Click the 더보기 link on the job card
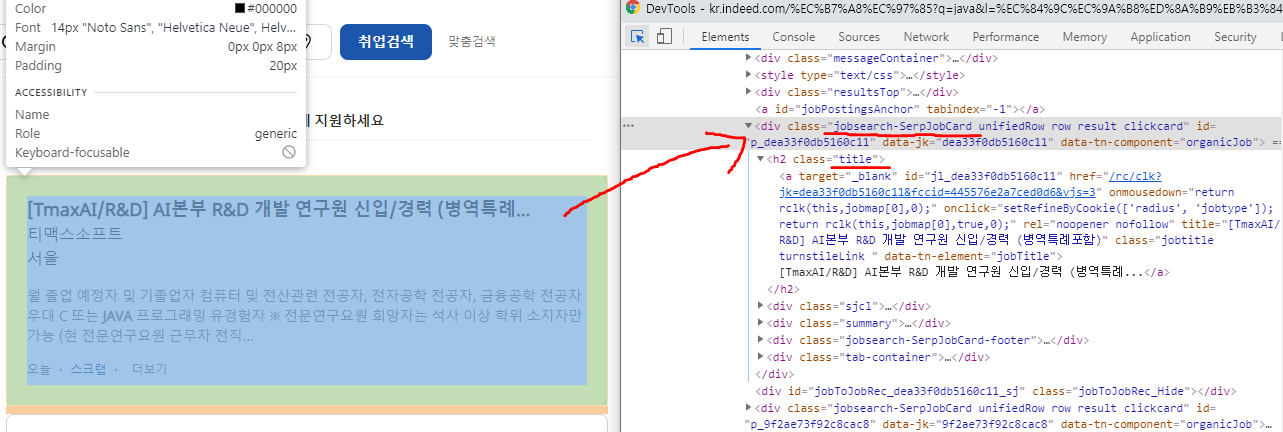 (150, 369)
